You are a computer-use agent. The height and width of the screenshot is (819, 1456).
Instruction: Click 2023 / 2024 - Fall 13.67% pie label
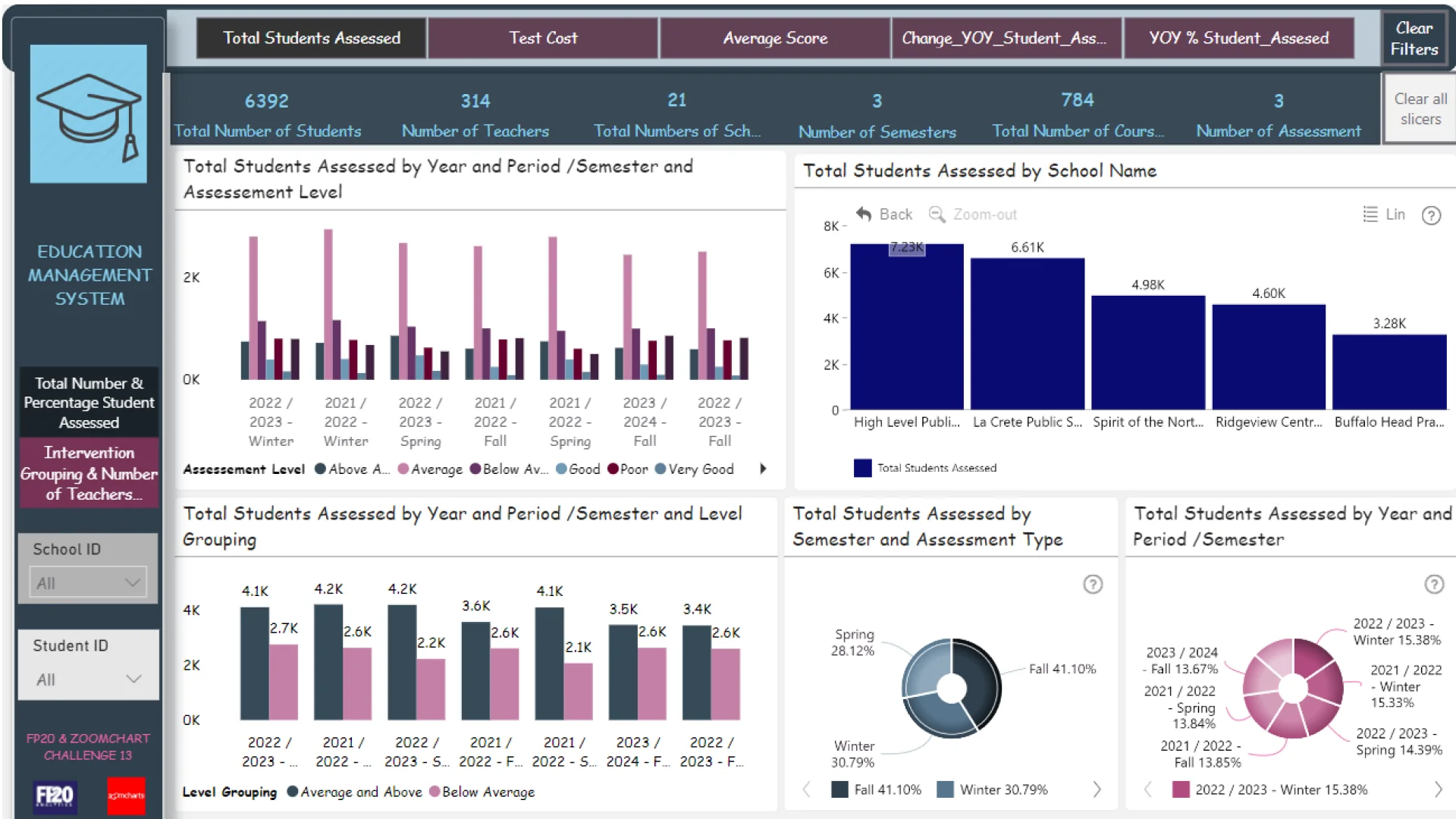tap(1181, 661)
